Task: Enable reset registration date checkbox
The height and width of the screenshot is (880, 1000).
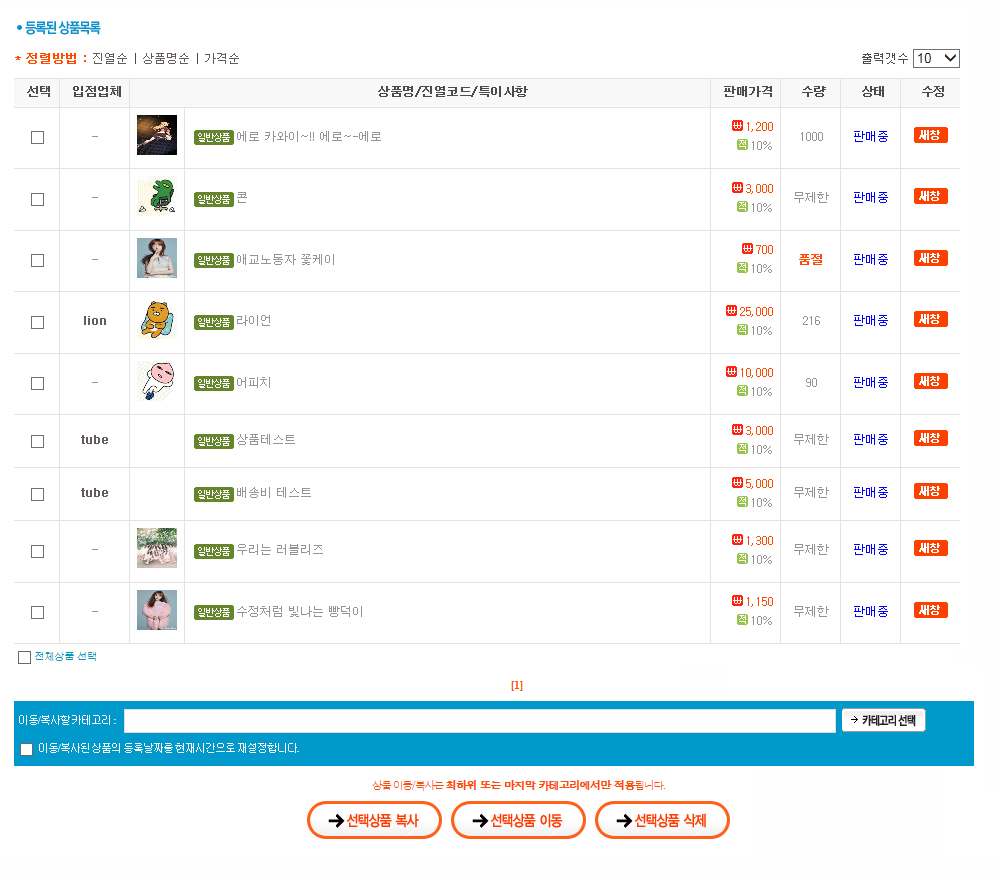Action: 27,749
